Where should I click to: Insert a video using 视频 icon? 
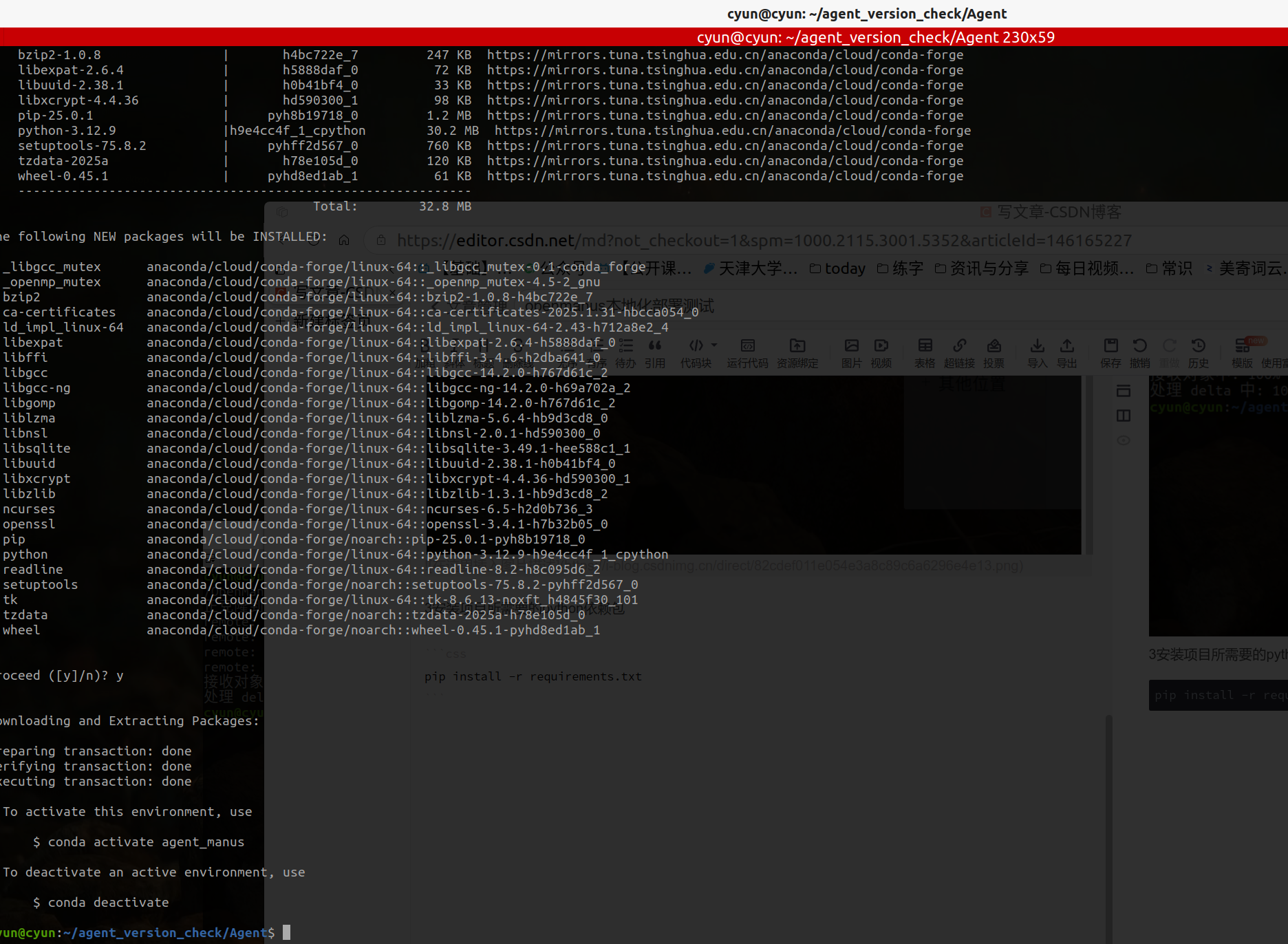[881, 353]
